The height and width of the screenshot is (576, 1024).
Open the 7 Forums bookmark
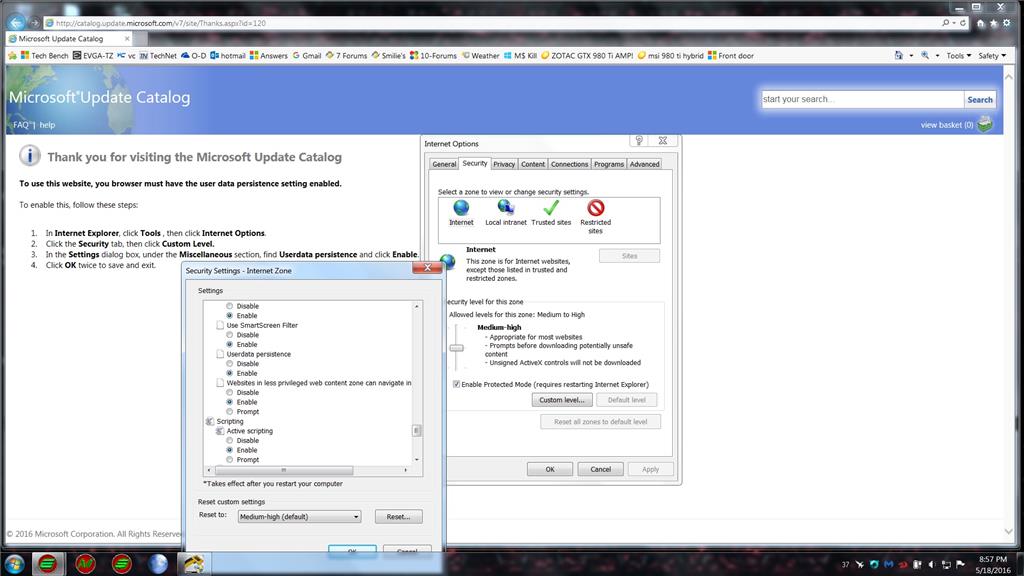point(346,56)
